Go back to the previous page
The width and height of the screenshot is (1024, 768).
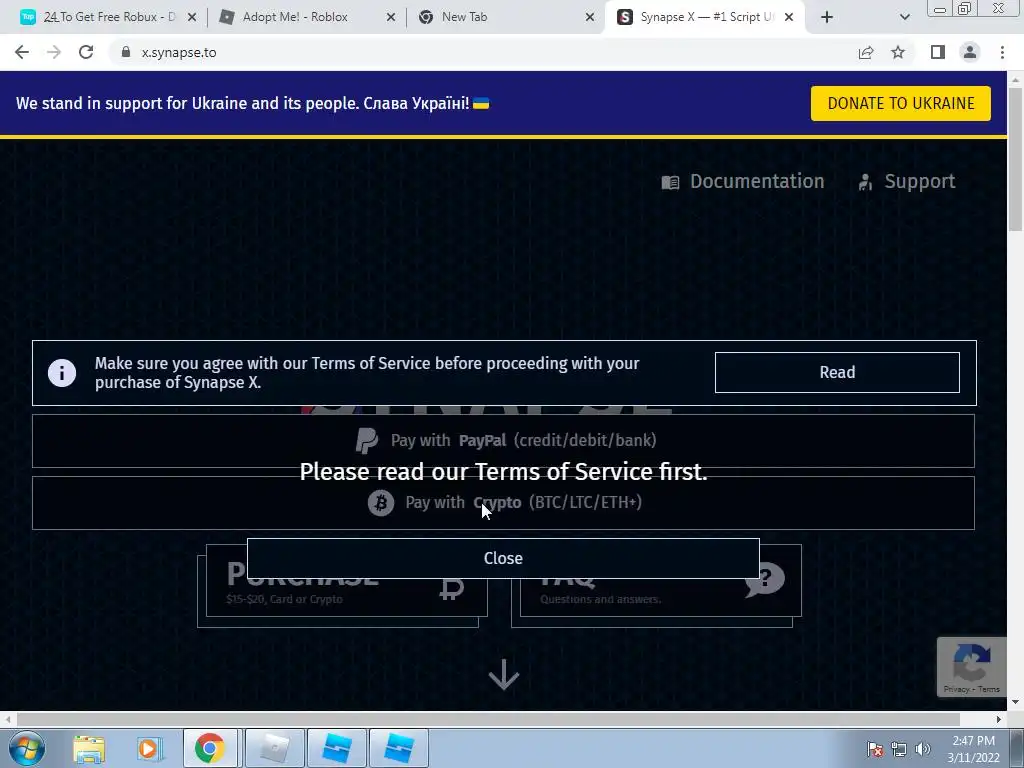tap(22, 52)
